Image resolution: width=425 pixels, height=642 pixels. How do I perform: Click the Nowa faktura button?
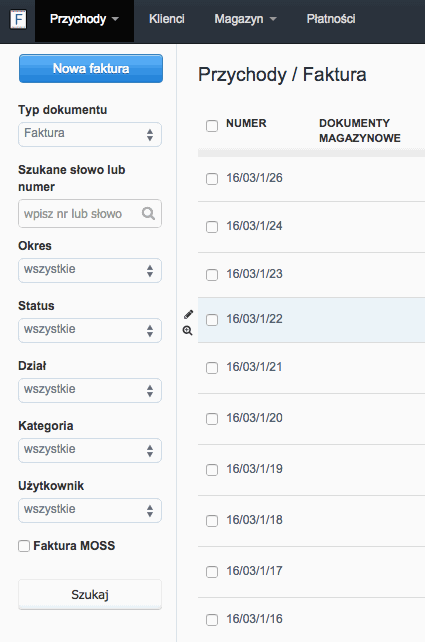click(x=91, y=68)
